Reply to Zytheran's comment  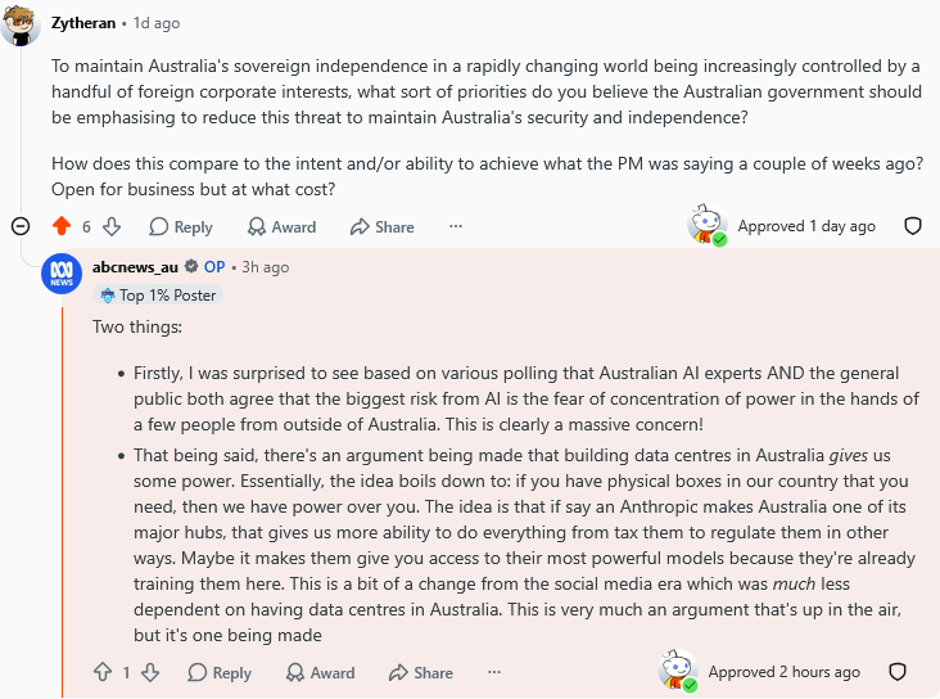pos(181,227)
